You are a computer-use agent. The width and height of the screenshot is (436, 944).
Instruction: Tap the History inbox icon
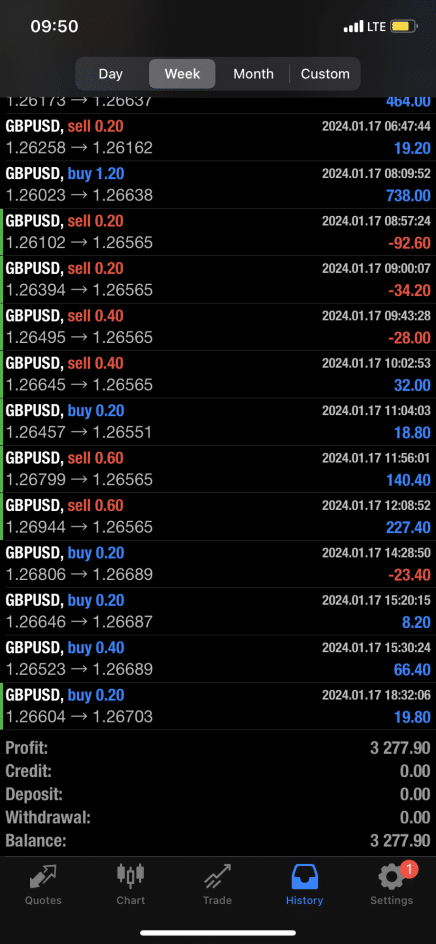pyautogui.click(x=304, y=877)
